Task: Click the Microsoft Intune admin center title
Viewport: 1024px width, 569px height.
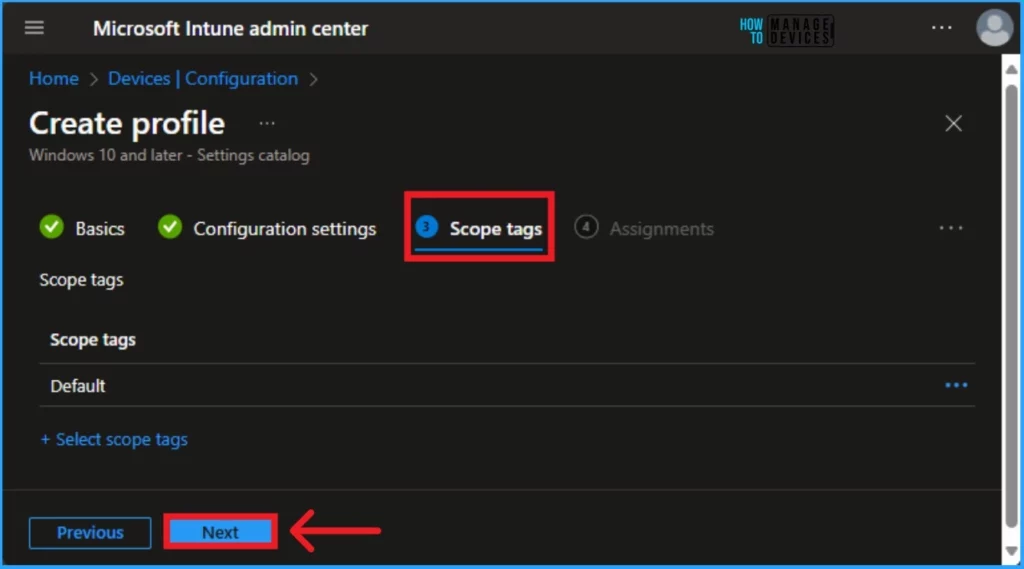Action: 231,28
